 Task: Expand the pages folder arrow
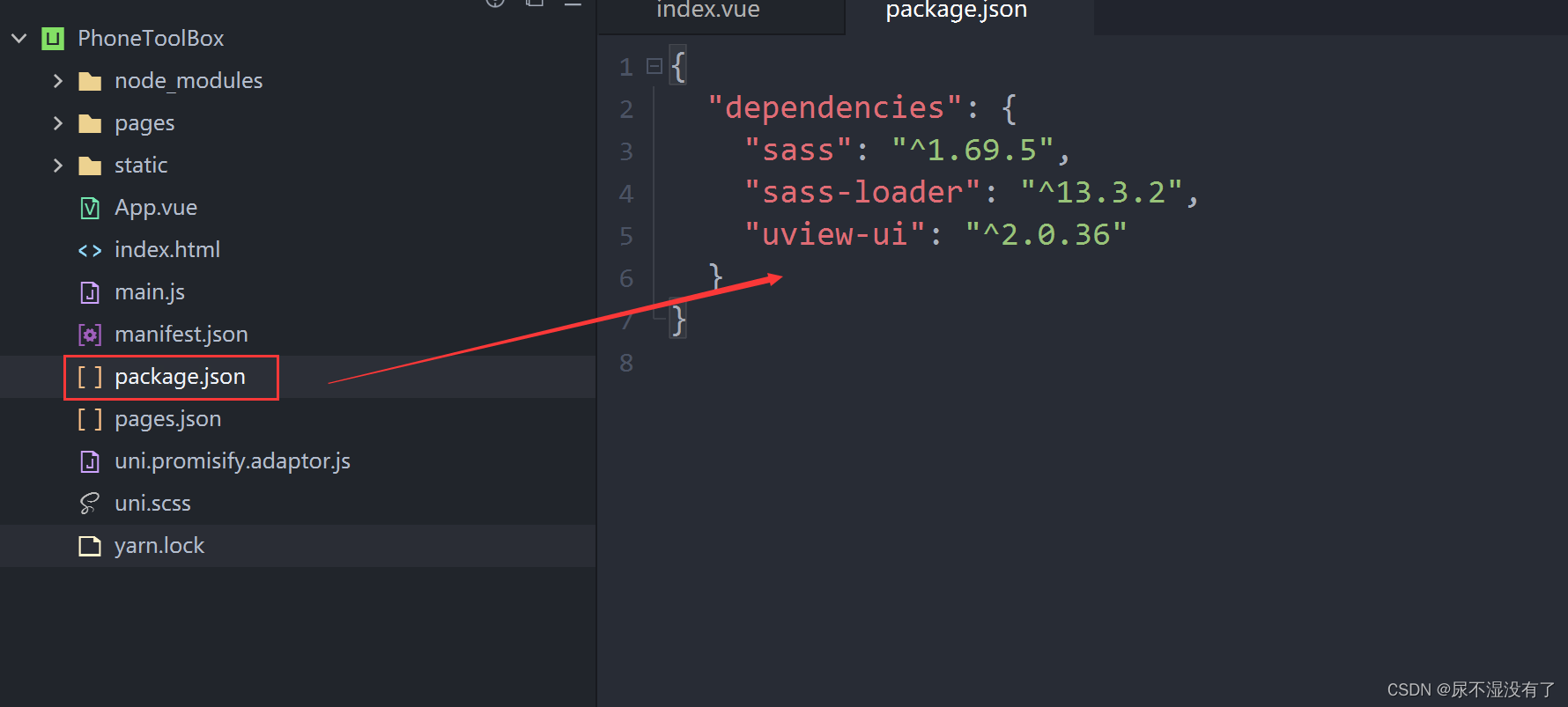[x=58, y=123]
